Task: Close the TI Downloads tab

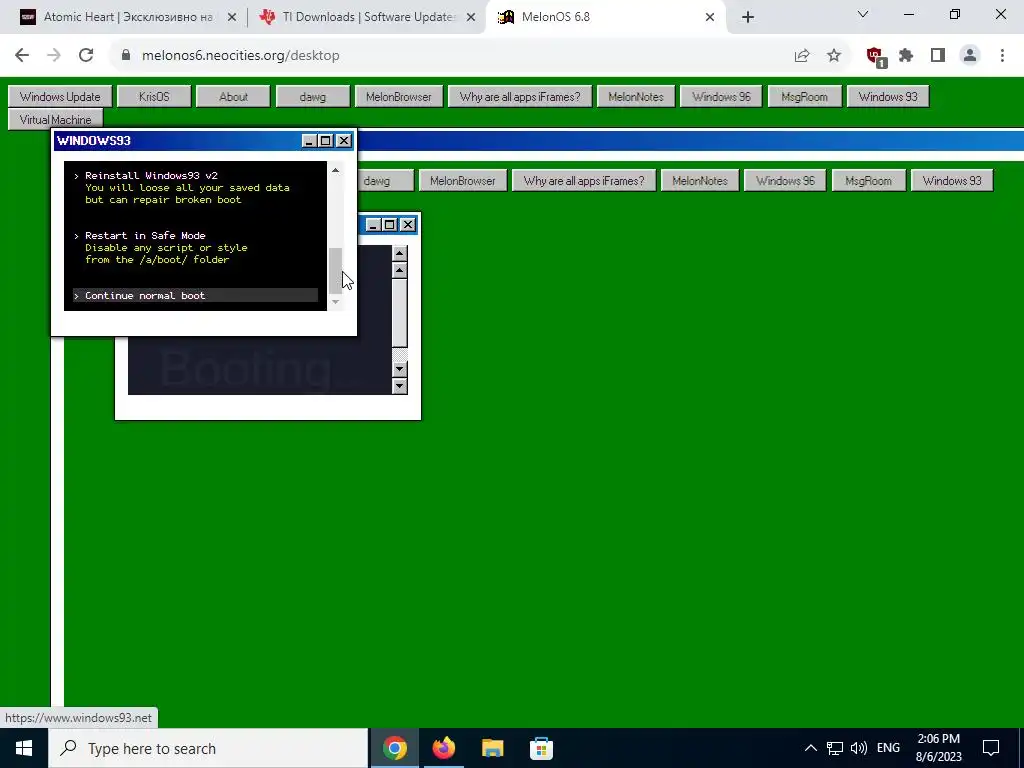Action: (471, 18)
